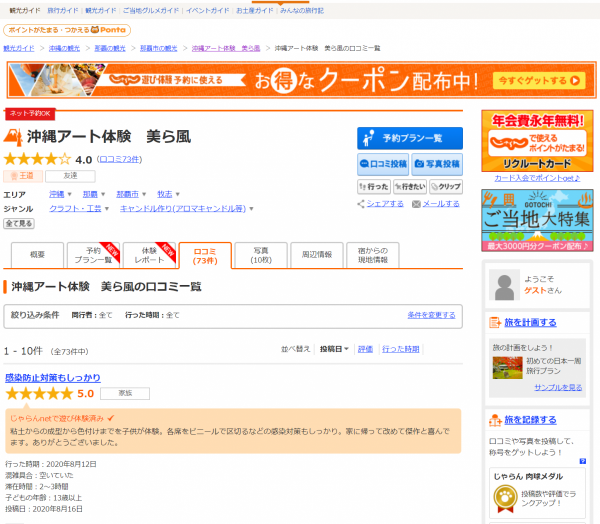Click the mountain activity icon beside the title

[13, 137]
